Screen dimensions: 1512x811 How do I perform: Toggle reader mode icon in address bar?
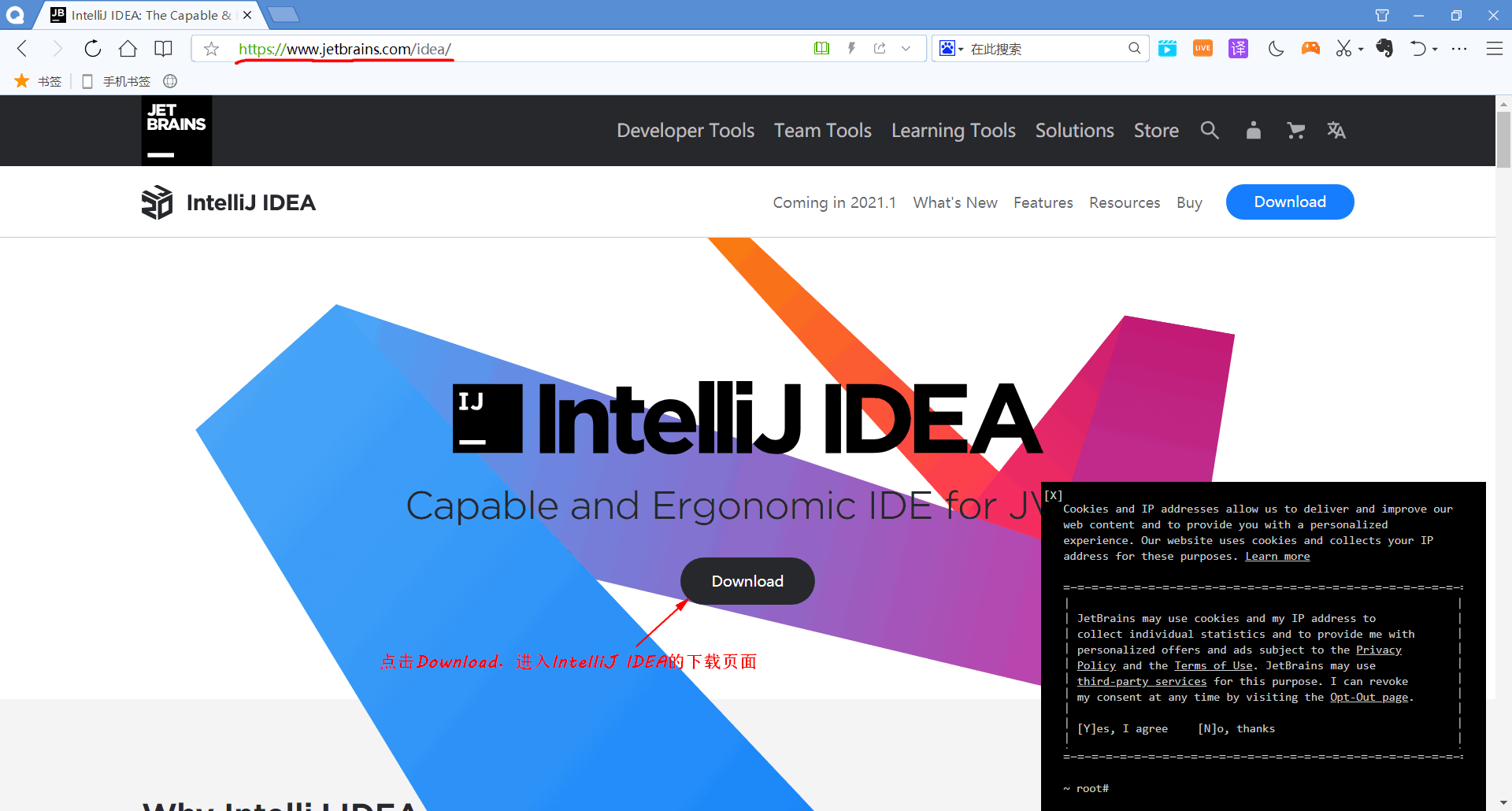point(821,49)
